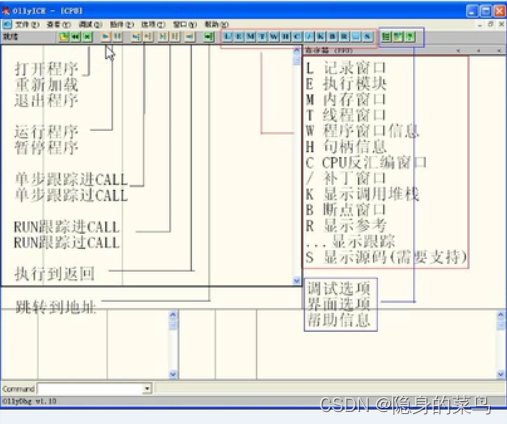Pause the program with the pause icon

117,36
